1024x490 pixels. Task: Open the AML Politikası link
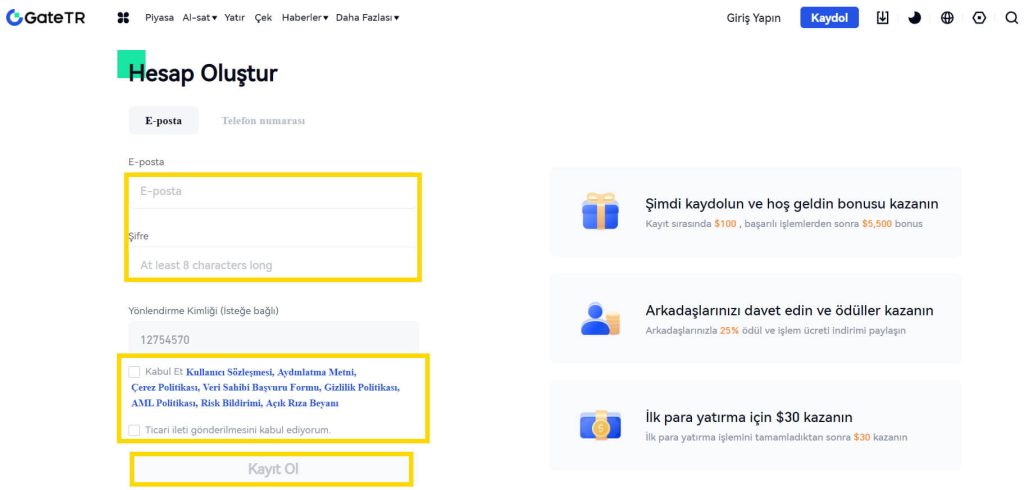tap(164, 404)
